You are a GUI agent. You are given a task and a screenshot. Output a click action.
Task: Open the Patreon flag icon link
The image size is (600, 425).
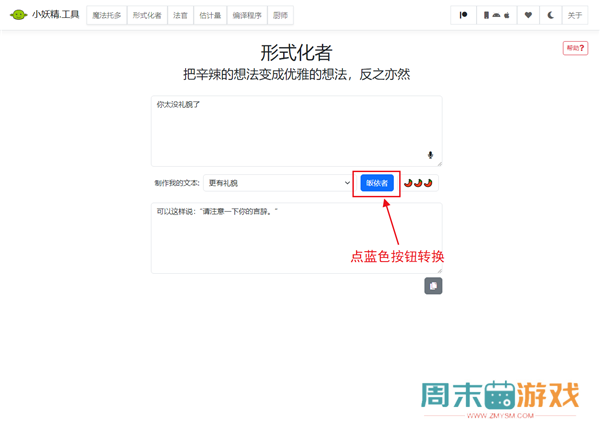(x=463, y=15)
